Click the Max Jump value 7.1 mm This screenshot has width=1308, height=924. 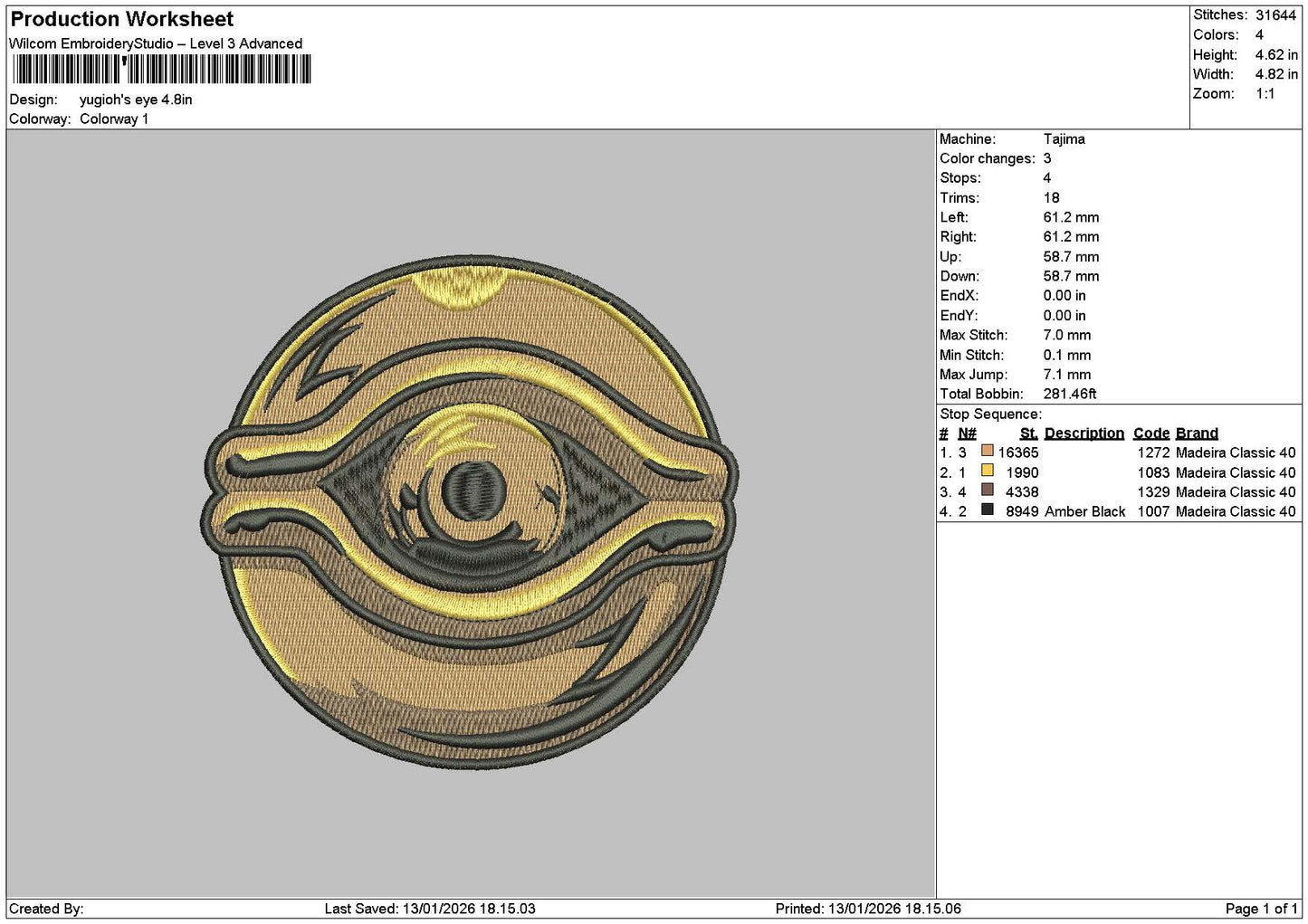coord(1067,375)
